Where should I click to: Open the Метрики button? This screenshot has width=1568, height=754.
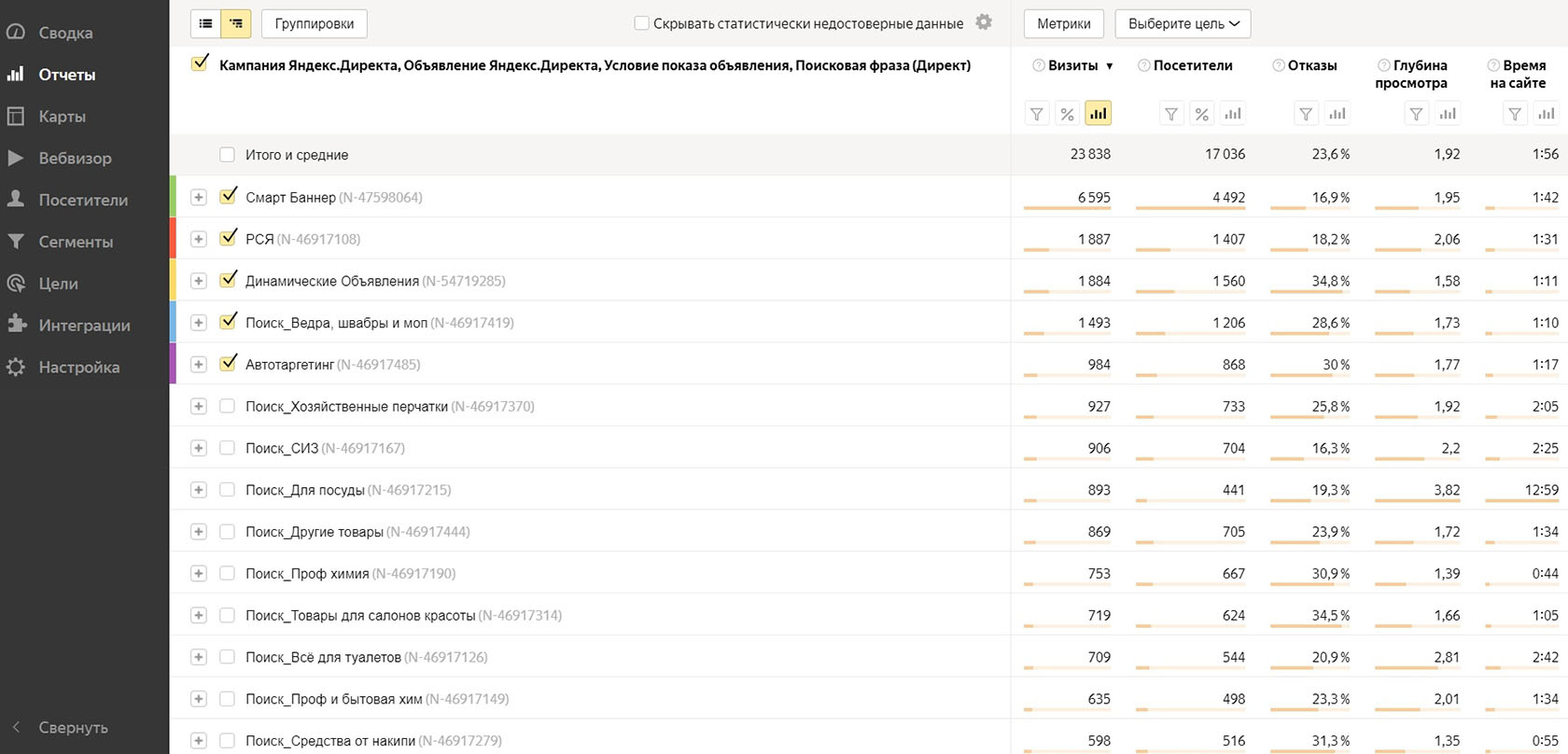click(x=1063, y=23)
